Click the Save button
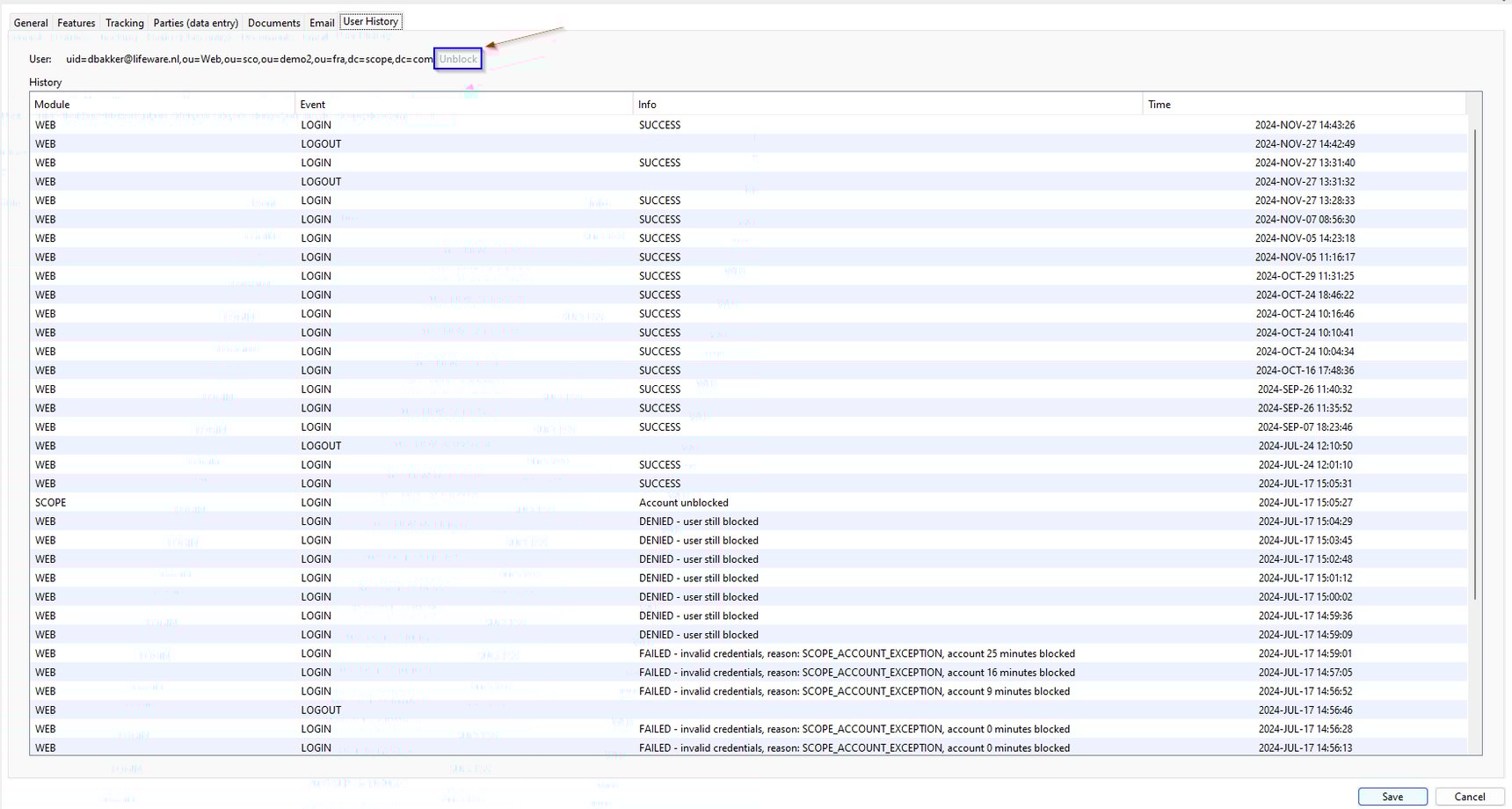Viewport: 1512px width, 809px height. tap(1392, 796)
